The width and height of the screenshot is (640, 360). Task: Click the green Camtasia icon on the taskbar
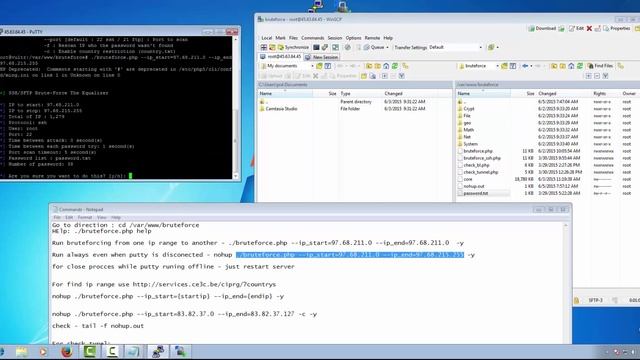click(x=89, y=351)
